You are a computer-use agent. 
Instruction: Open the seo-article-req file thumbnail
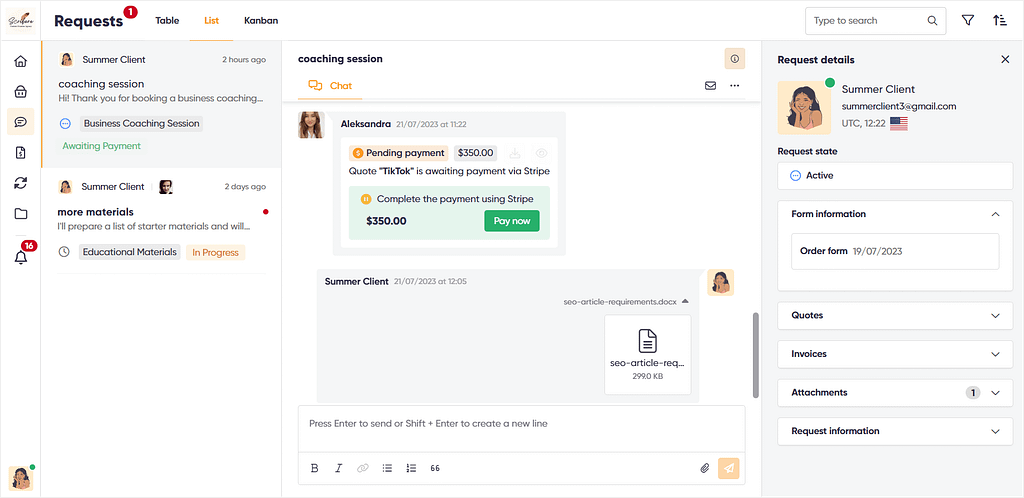click(x=647, y=354)
